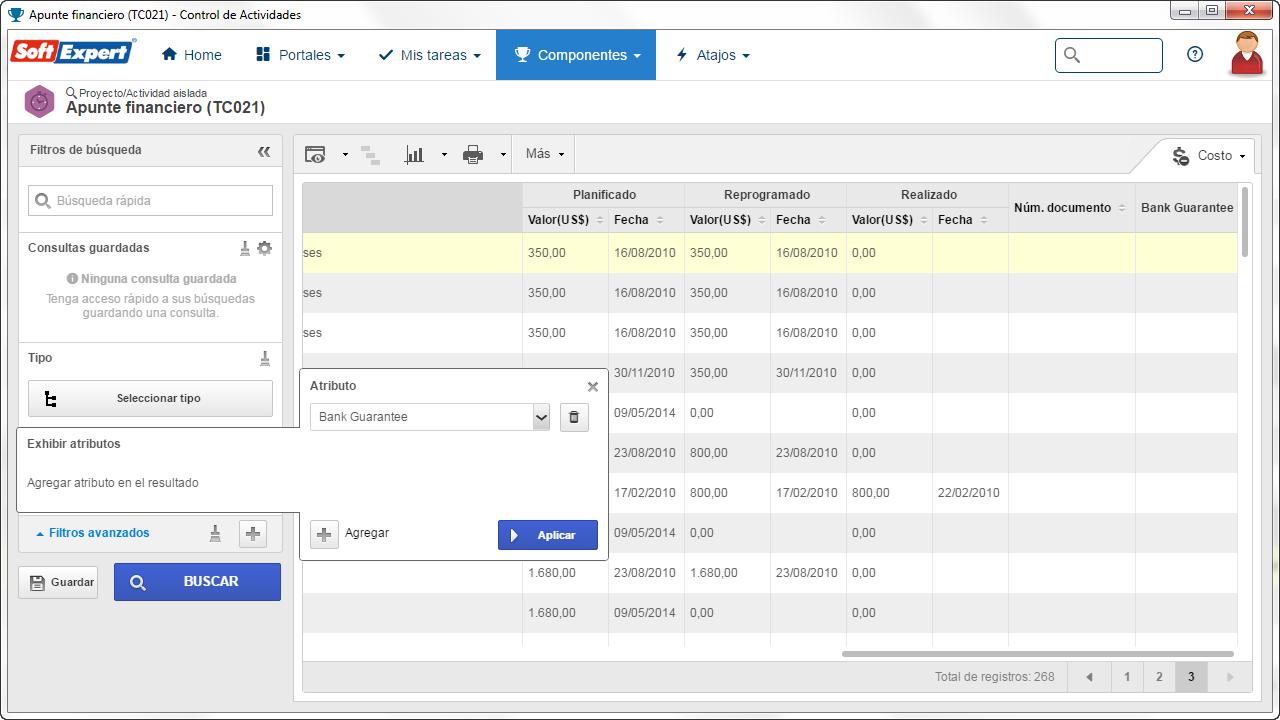Image resolution: width=1280 pixels, height=720 pixels.
Task: Click the printer toolbar icon
Action: 473,154
